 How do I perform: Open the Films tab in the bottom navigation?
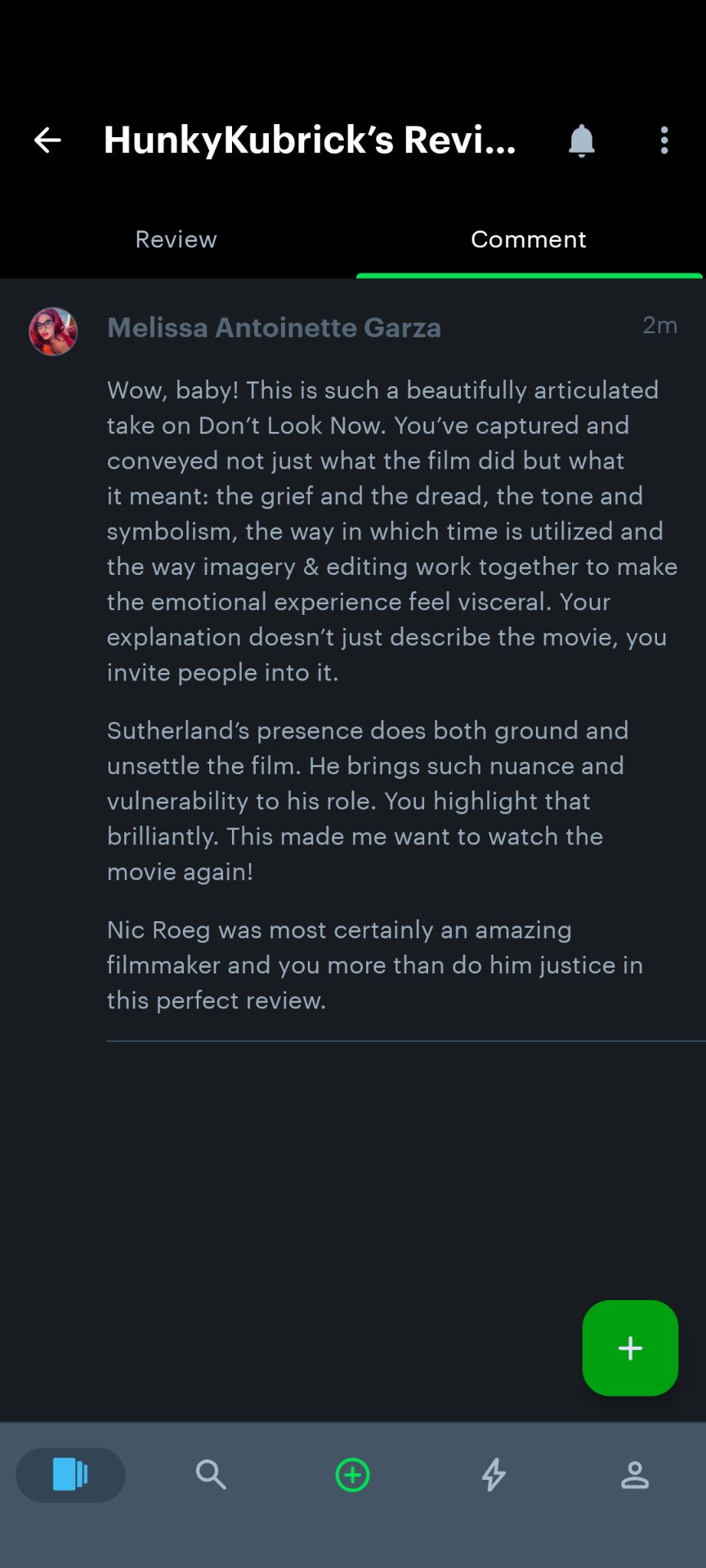click(70, 1475)
